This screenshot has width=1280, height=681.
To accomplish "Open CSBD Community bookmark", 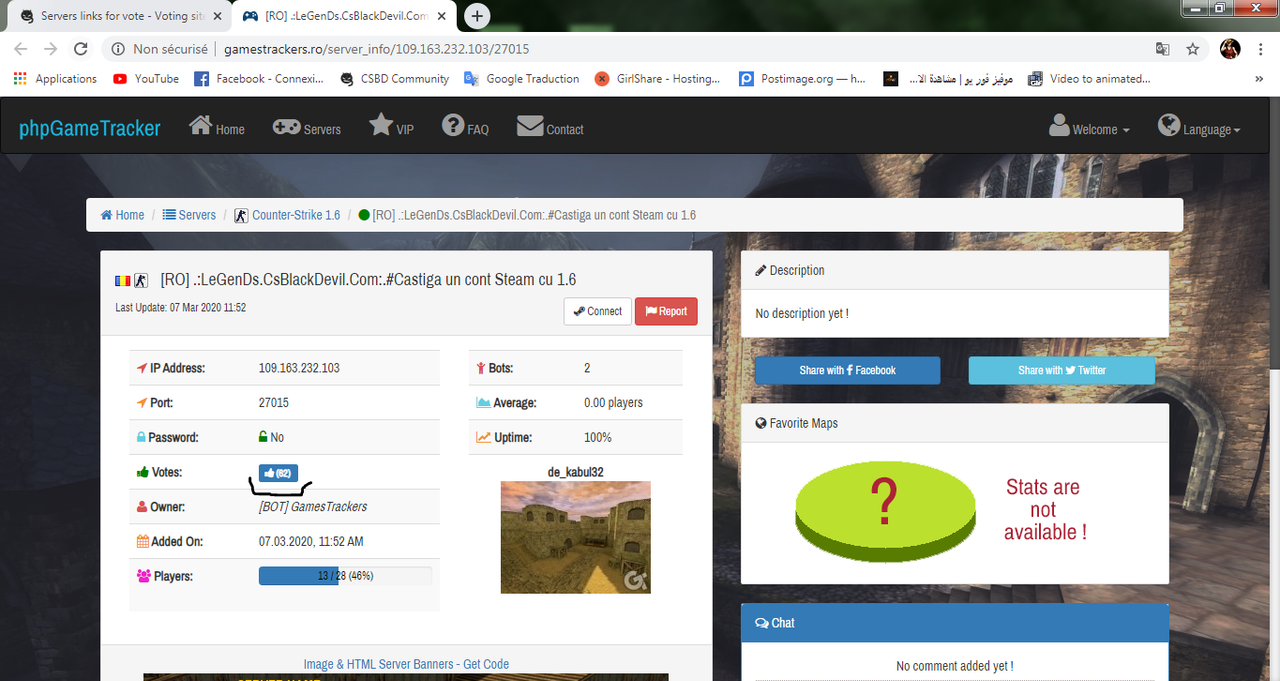I will coord(394,79).
